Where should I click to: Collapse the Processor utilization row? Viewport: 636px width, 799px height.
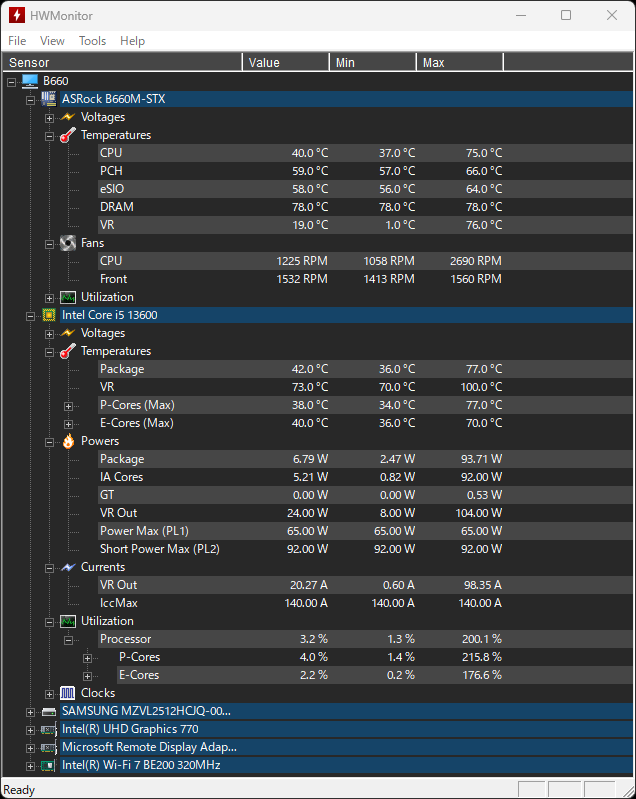(x=68, y=640)
